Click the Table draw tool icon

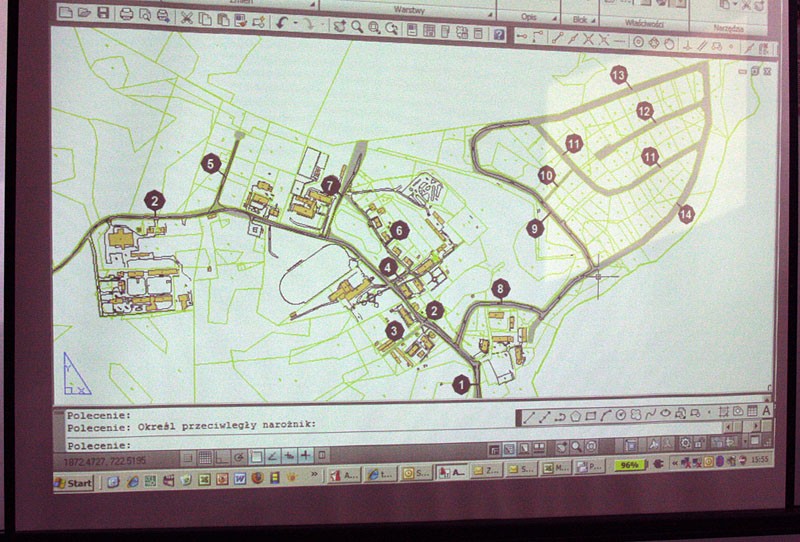752,411
